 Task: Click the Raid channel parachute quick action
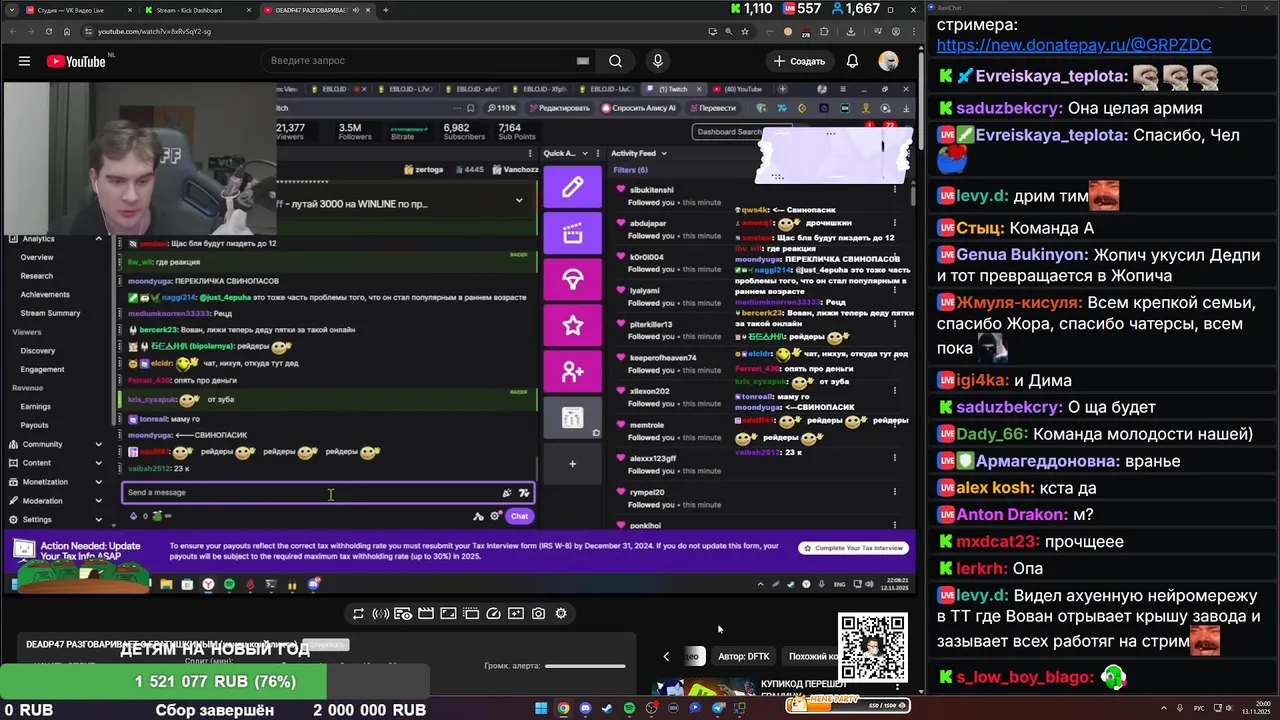(572, 280)
